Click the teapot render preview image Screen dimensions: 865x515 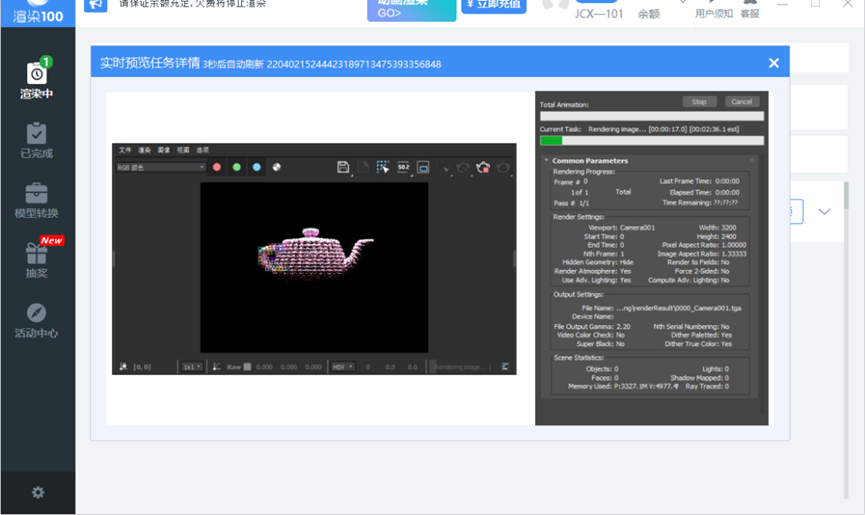click(x=314, y=267)
